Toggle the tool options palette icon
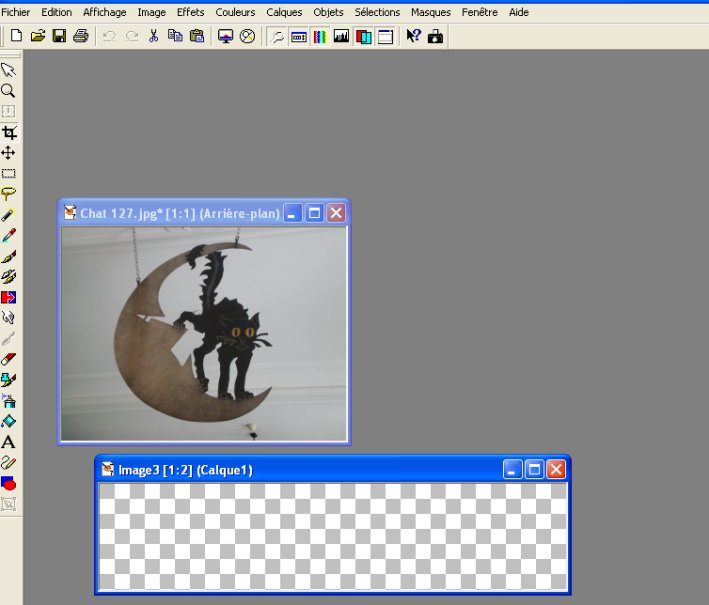709x605 pixels. point(298,37)
